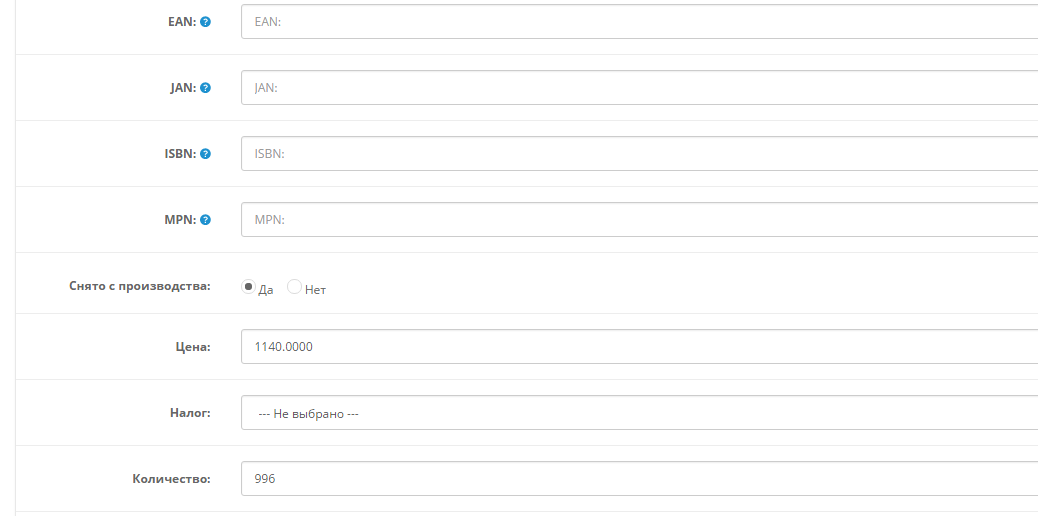Click the "EAN:" label text
The height and width of the screenshot is (516, 1038).
(181, 21)
